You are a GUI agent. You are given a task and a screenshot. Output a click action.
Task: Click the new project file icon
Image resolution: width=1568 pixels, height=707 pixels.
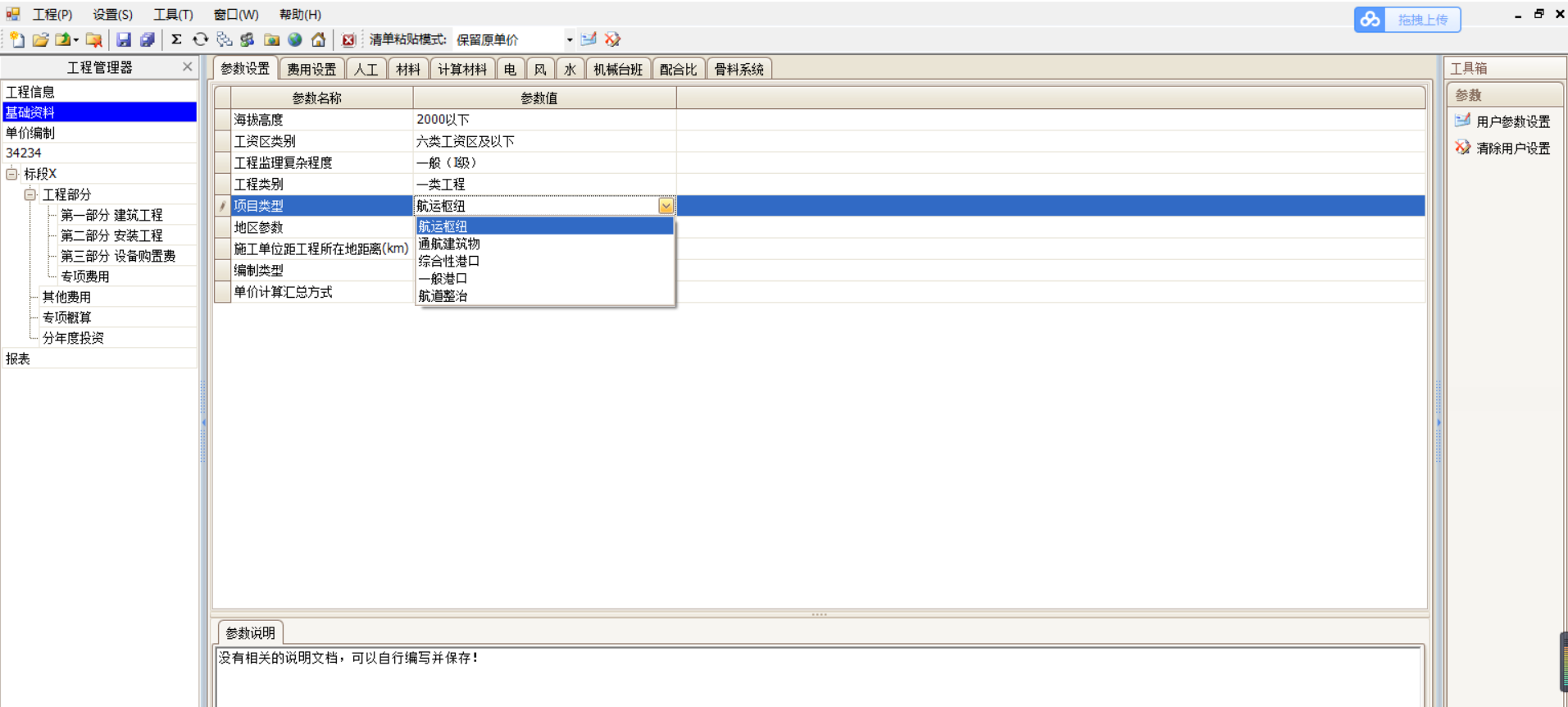pos(16,39)
